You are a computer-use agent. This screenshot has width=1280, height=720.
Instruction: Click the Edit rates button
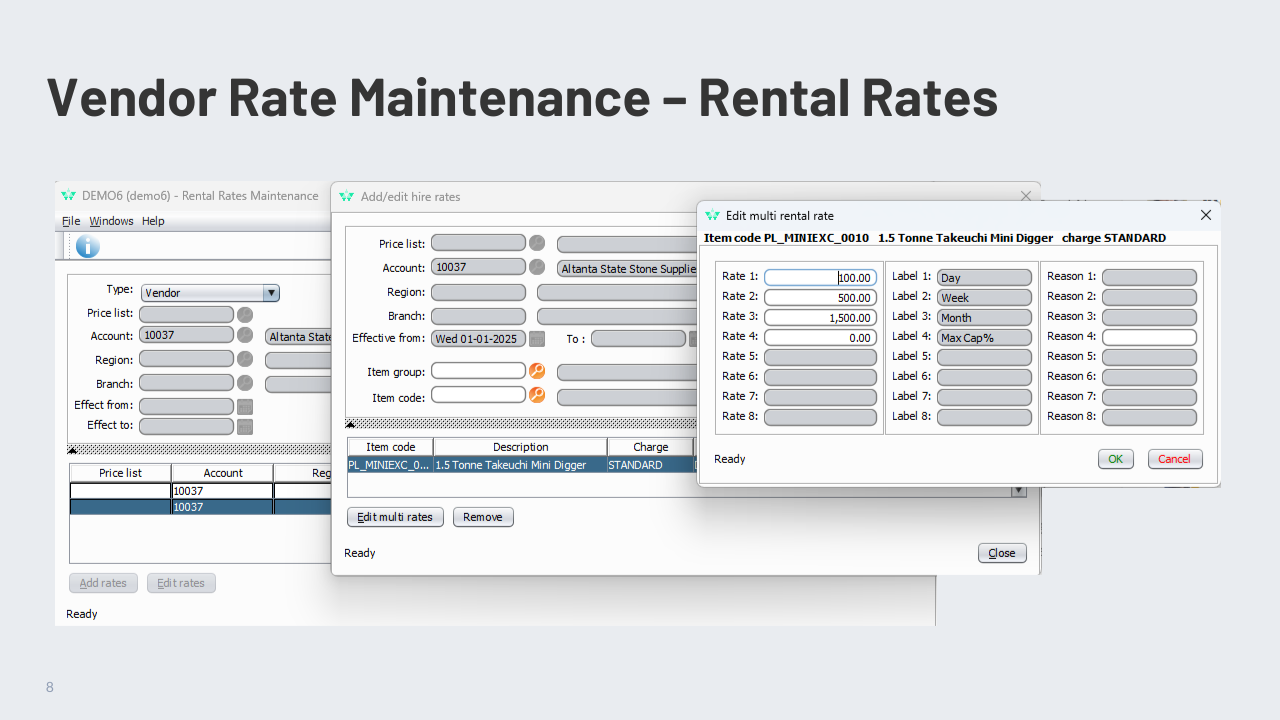pos(181,583)
